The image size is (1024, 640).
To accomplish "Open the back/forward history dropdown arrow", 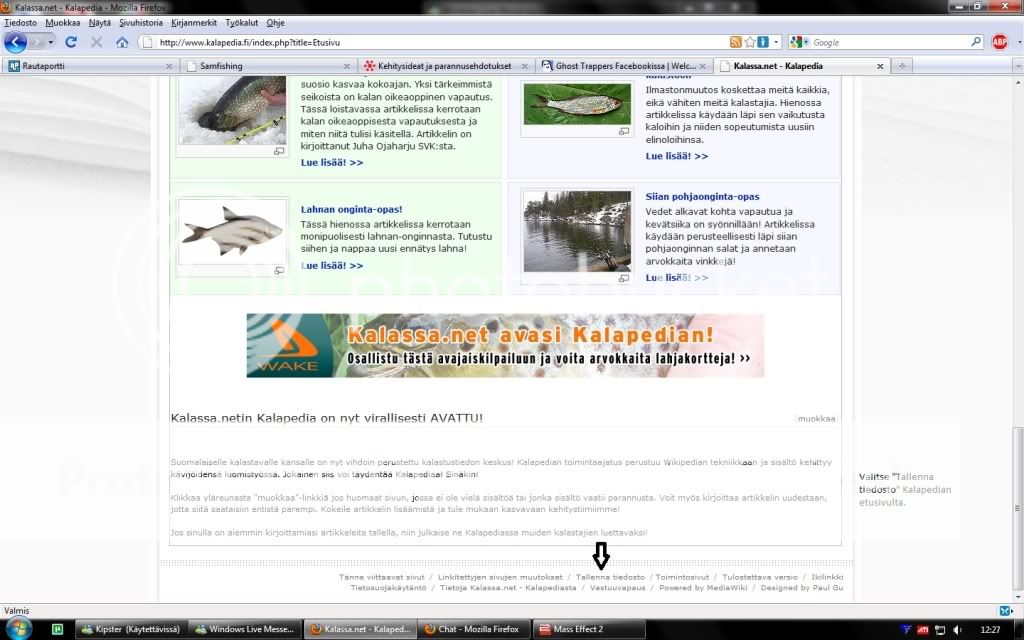I will [51, 42].
